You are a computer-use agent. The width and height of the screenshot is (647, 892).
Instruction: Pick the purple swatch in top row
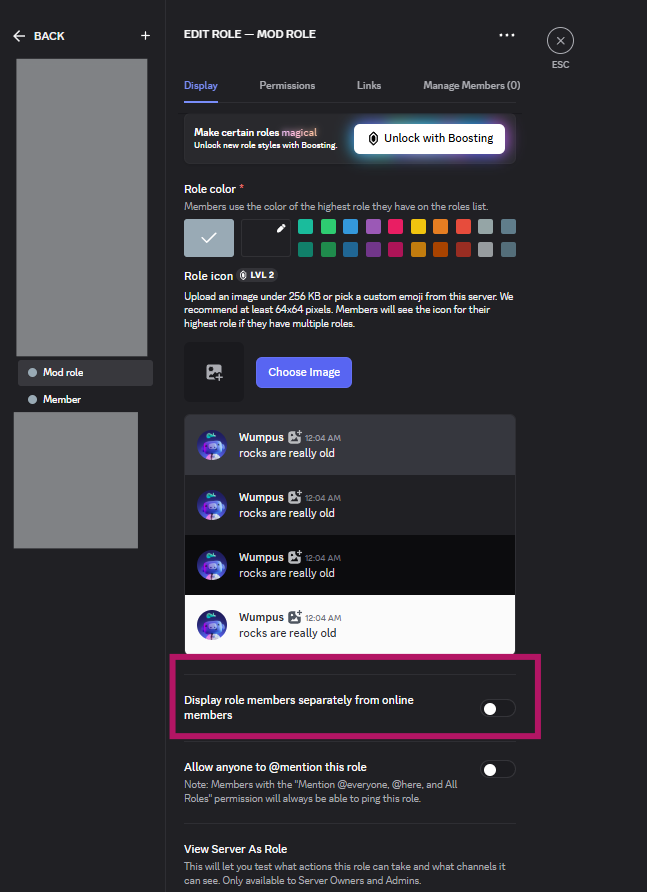373,226
